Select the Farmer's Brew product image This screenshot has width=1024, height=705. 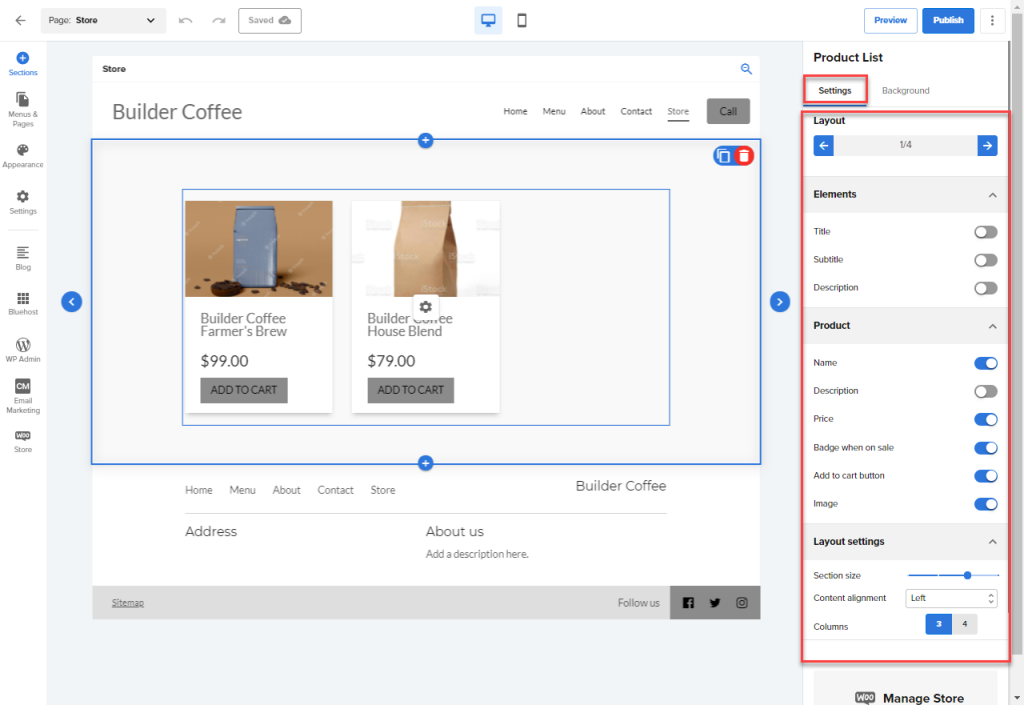[x=259, y=249]
